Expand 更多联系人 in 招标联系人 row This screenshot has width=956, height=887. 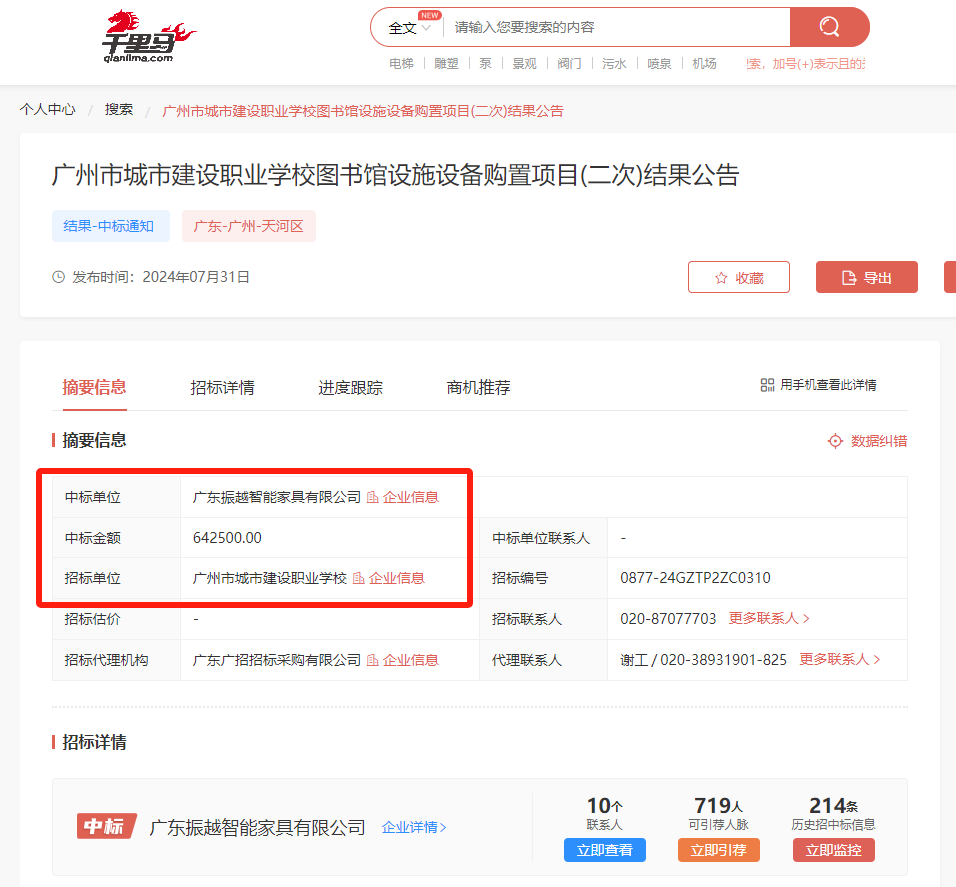pos(769,619)
